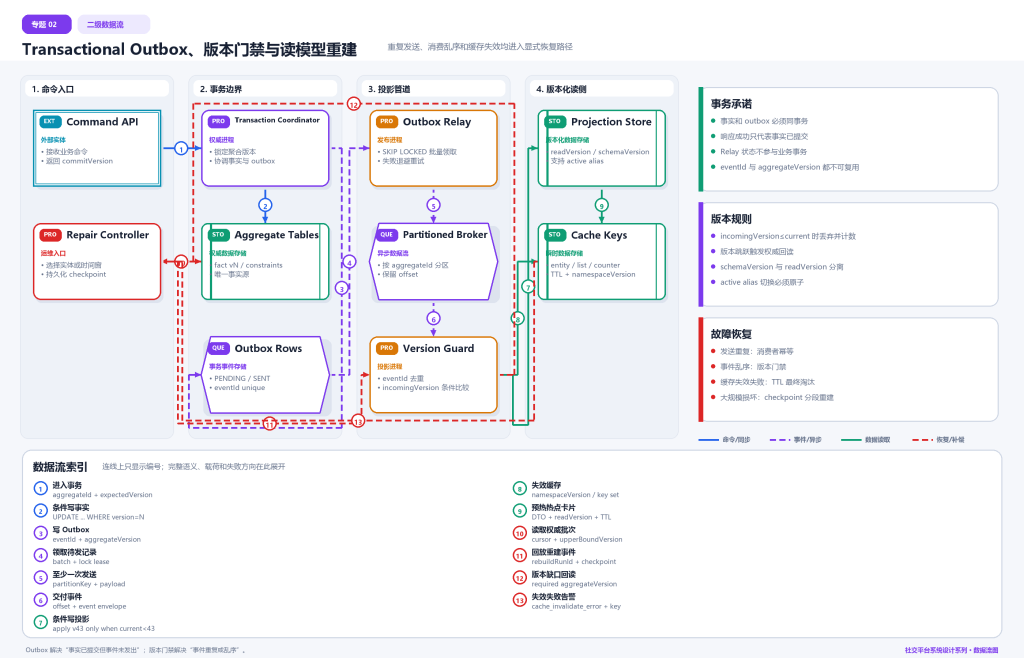Click index circle 6 beside 交付事件

40,600
